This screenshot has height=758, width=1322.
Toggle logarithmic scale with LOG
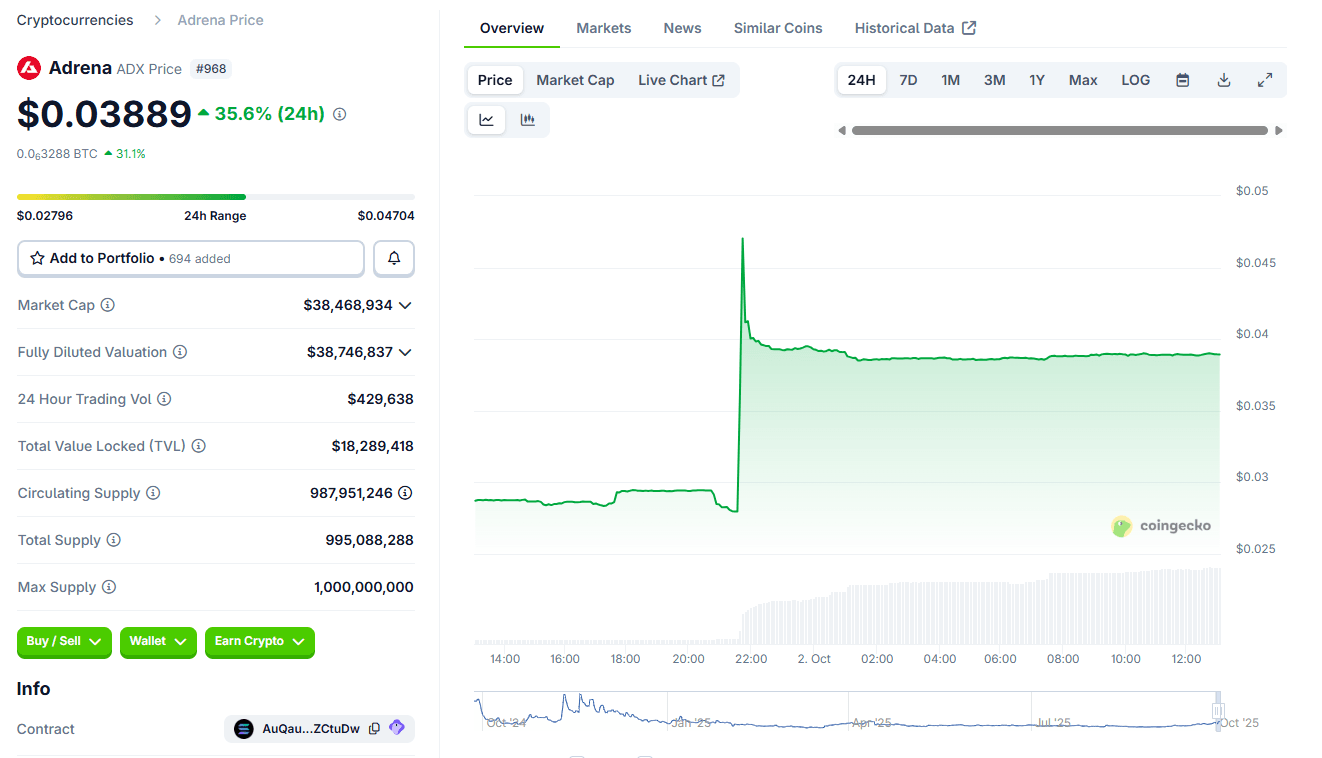(x=1135, y=79)
